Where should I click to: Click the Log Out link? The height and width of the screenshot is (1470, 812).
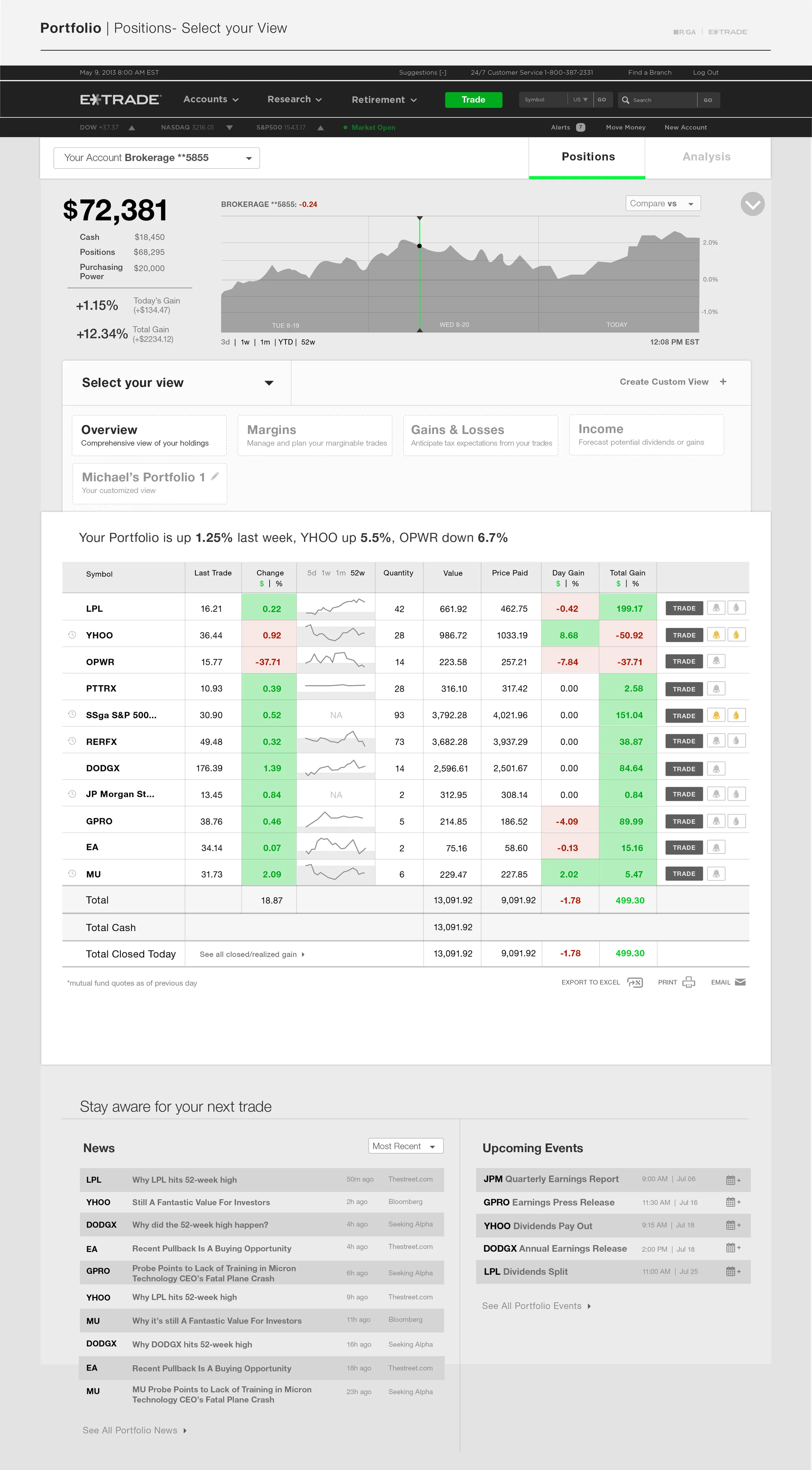tap(706, 72)
